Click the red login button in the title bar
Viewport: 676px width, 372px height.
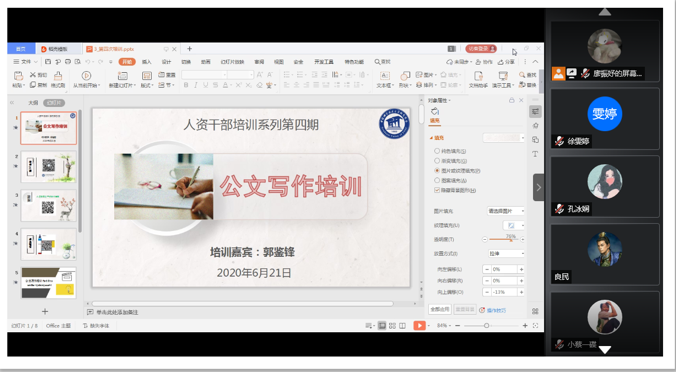[481, 49]
